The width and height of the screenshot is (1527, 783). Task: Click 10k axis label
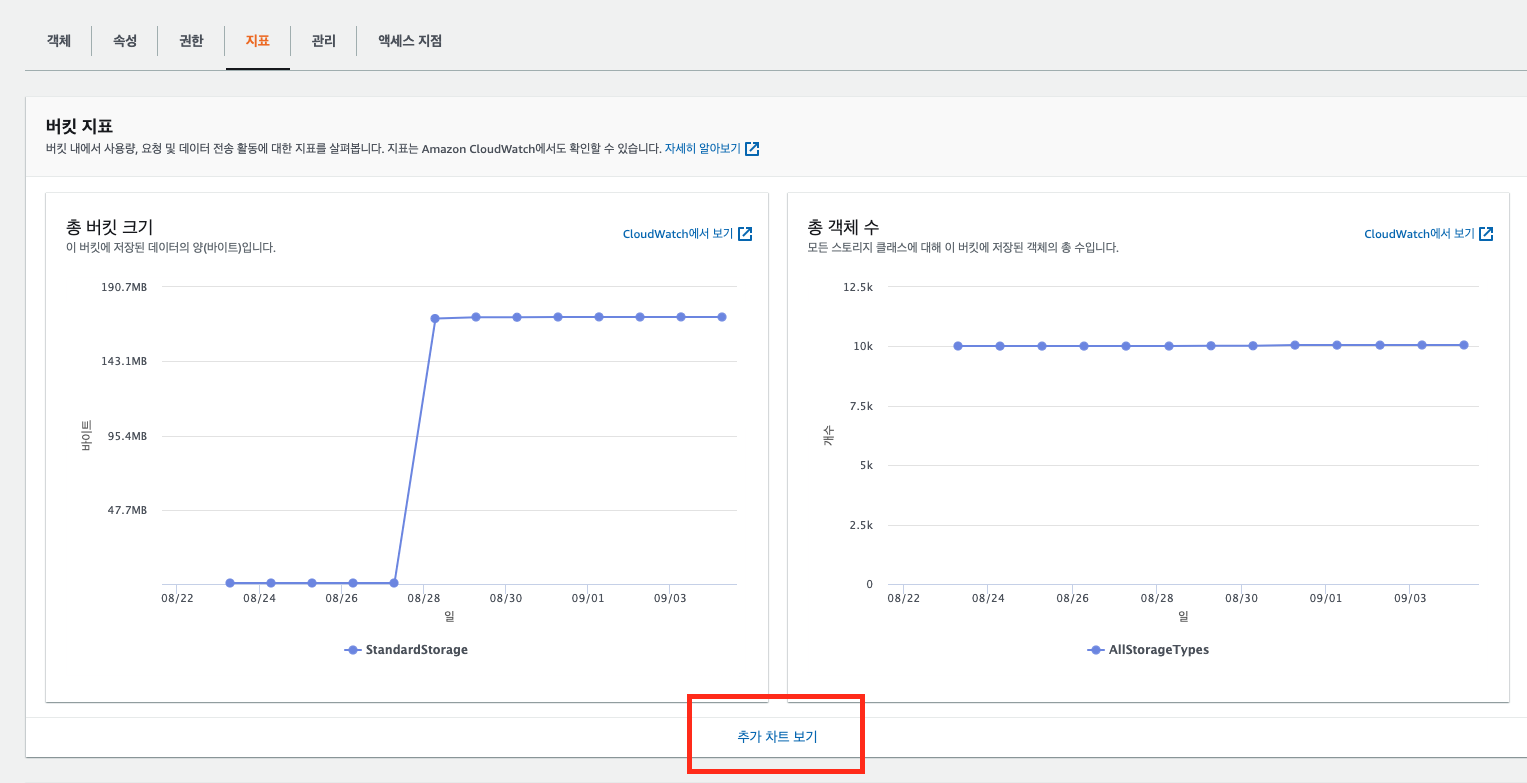[863, 346]
